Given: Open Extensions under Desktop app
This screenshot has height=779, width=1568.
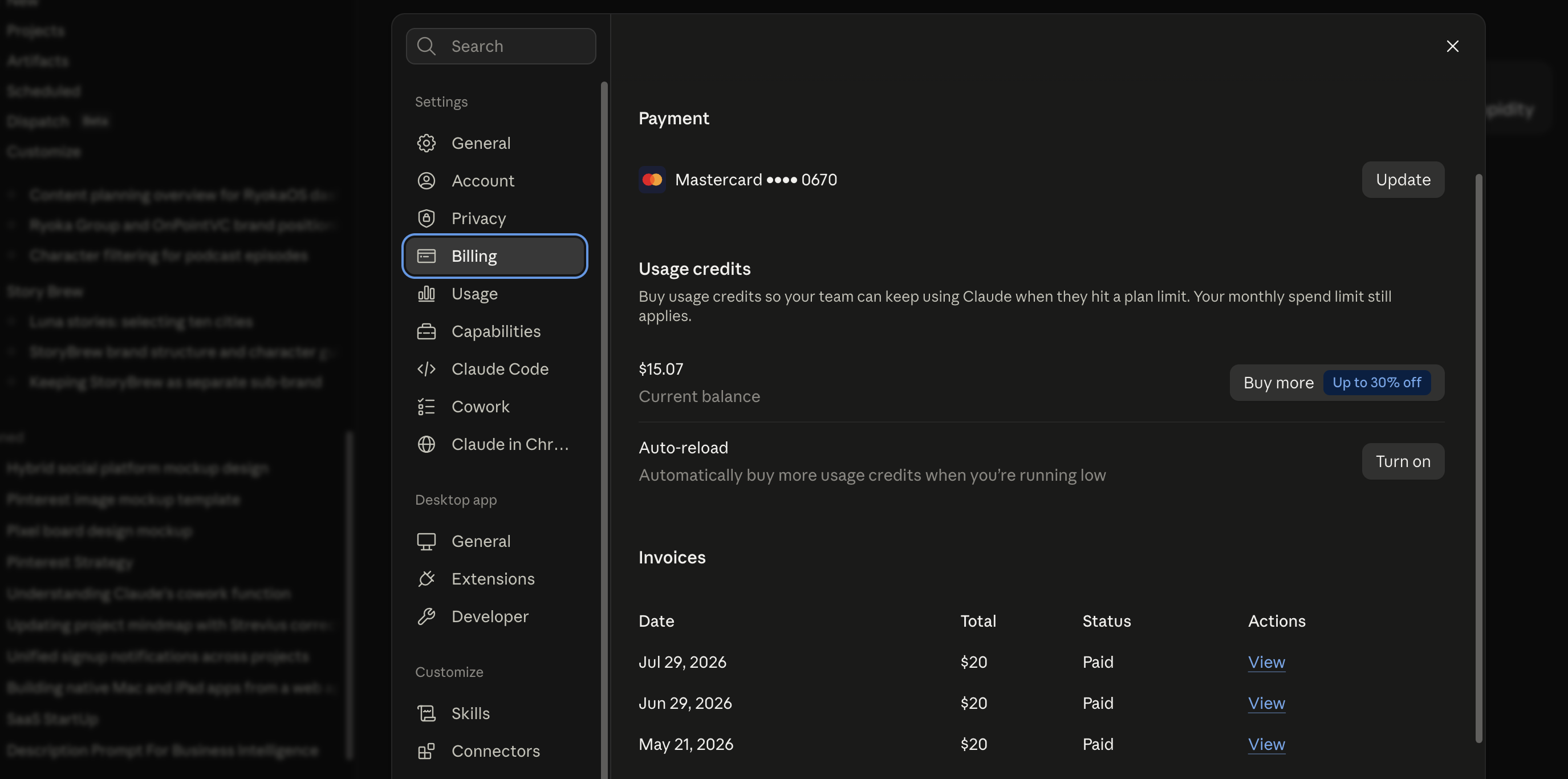Looking at the screenshot, I should [494, 579].
